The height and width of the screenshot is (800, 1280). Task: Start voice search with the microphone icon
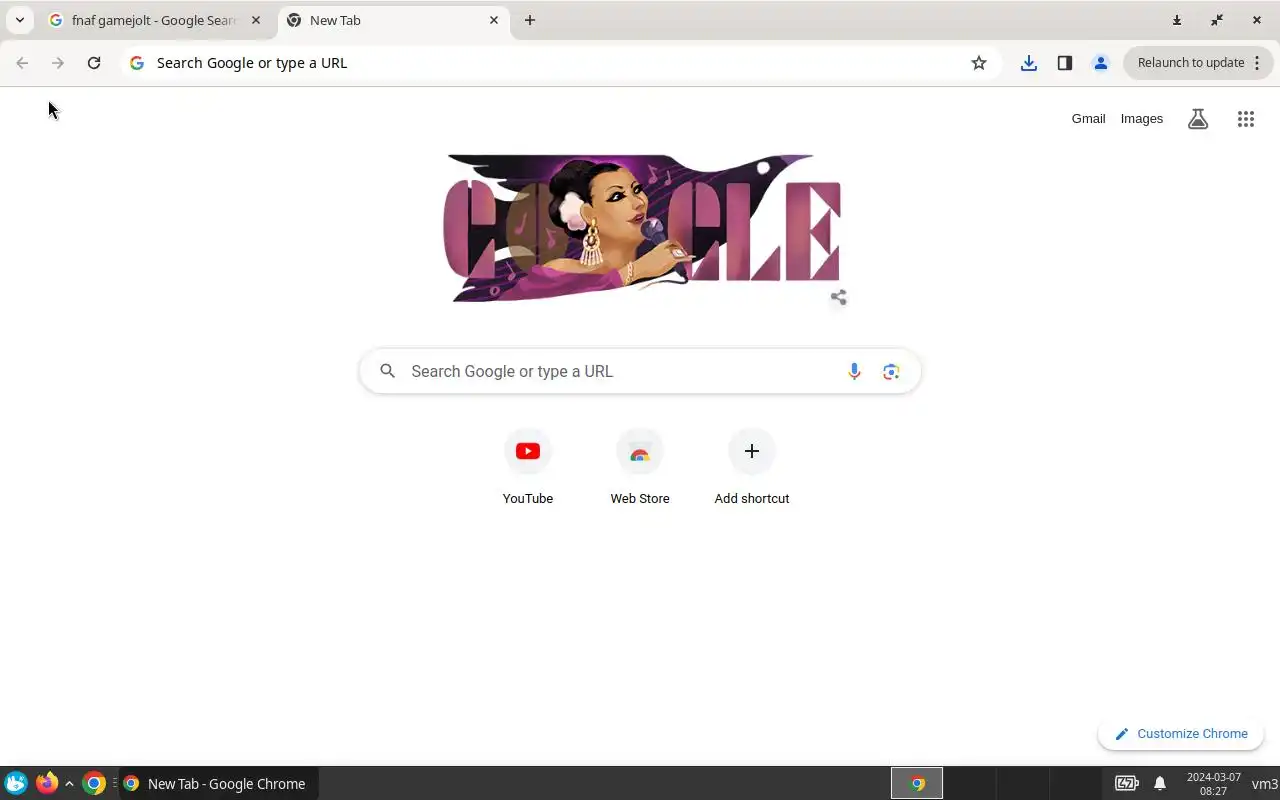click(x=854, y=371)
